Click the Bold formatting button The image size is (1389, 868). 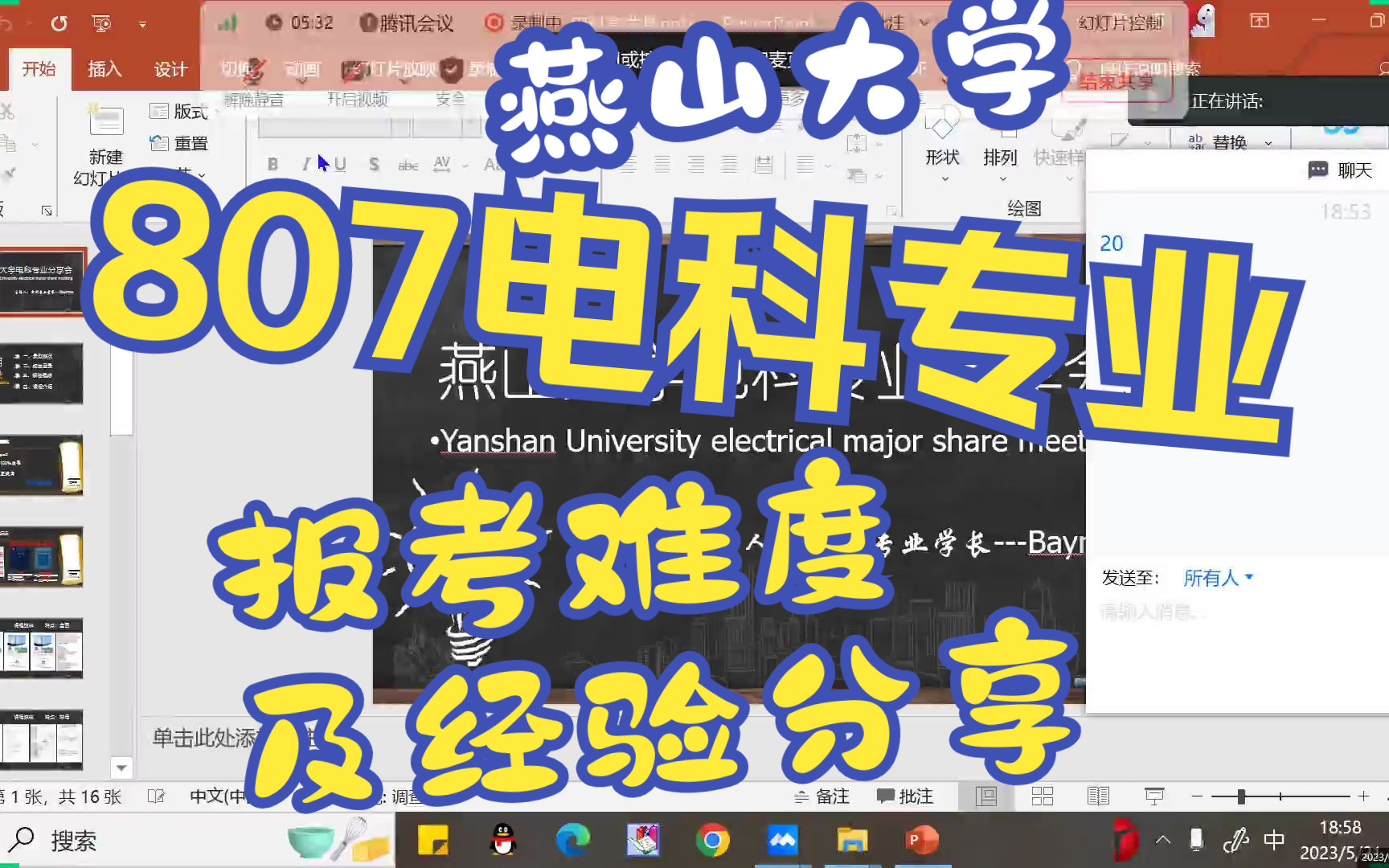[x=272, y=165]
